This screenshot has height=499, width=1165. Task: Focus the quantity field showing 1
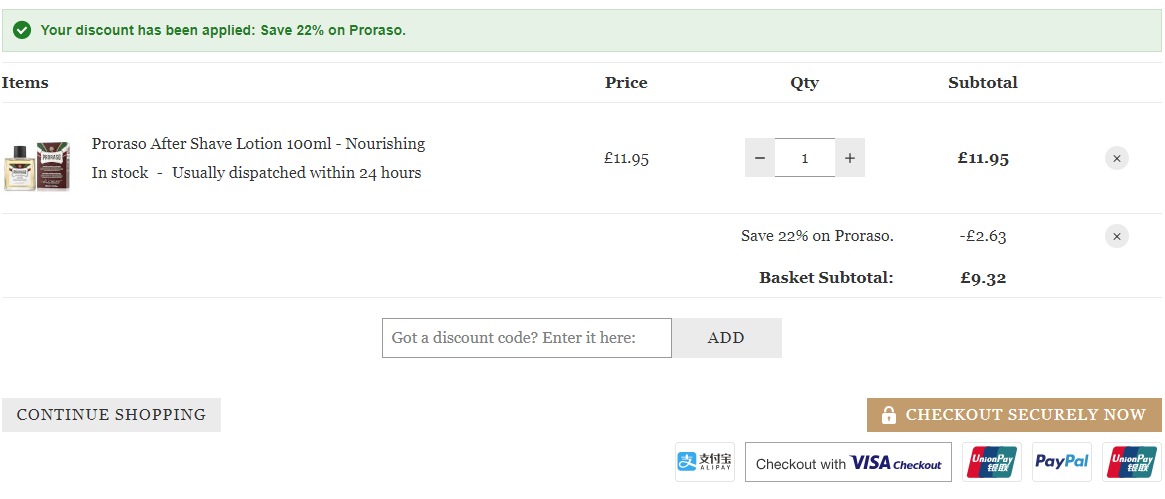[x=805, y=157]
